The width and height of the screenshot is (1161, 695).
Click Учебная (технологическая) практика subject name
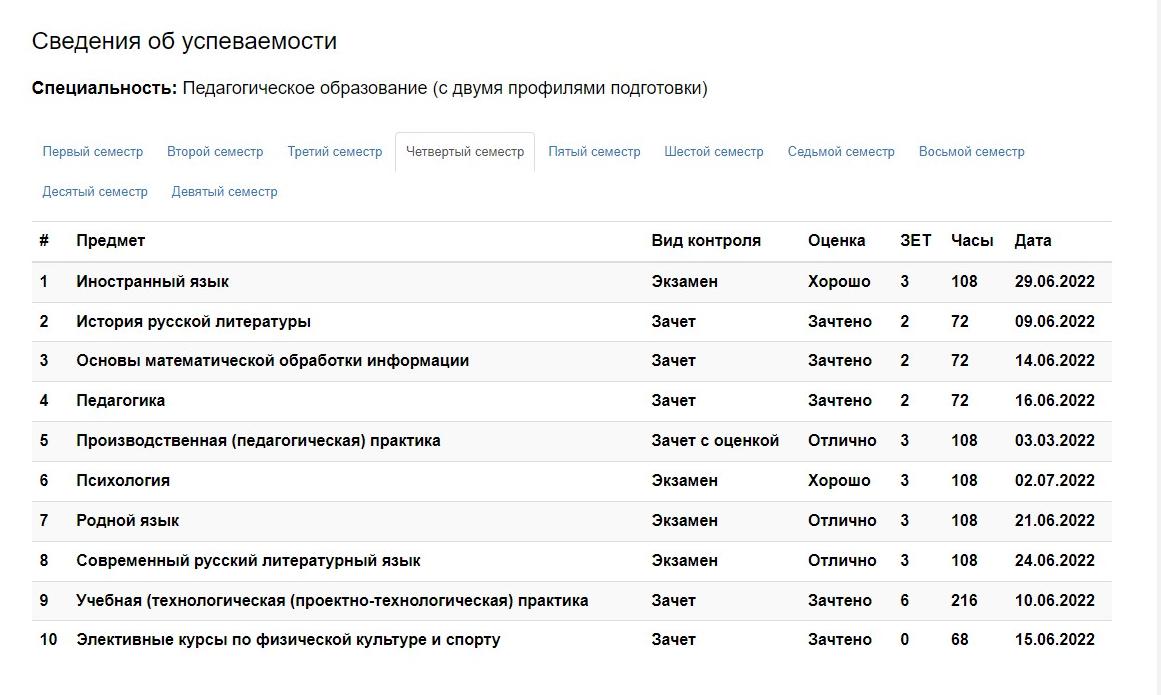tap(332, 600)
